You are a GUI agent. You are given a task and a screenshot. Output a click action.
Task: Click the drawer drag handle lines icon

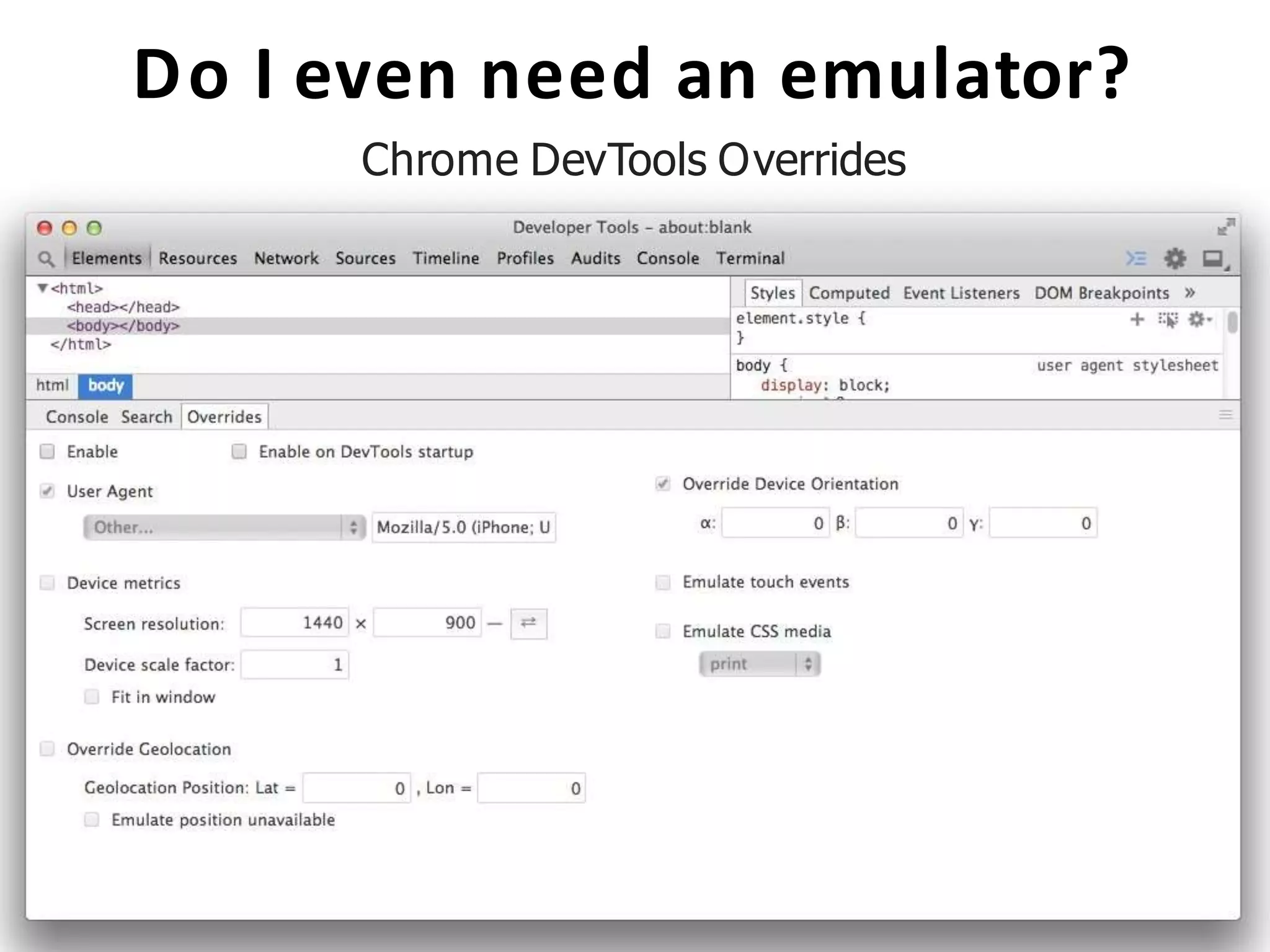pyautogui.click(x=1225, y=415)
